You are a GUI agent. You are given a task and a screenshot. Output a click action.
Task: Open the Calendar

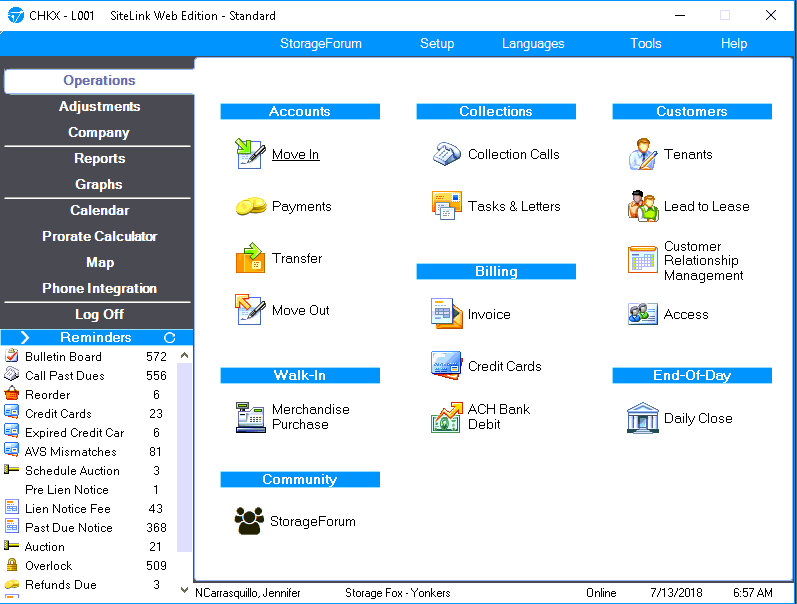[x=99, y=210]
